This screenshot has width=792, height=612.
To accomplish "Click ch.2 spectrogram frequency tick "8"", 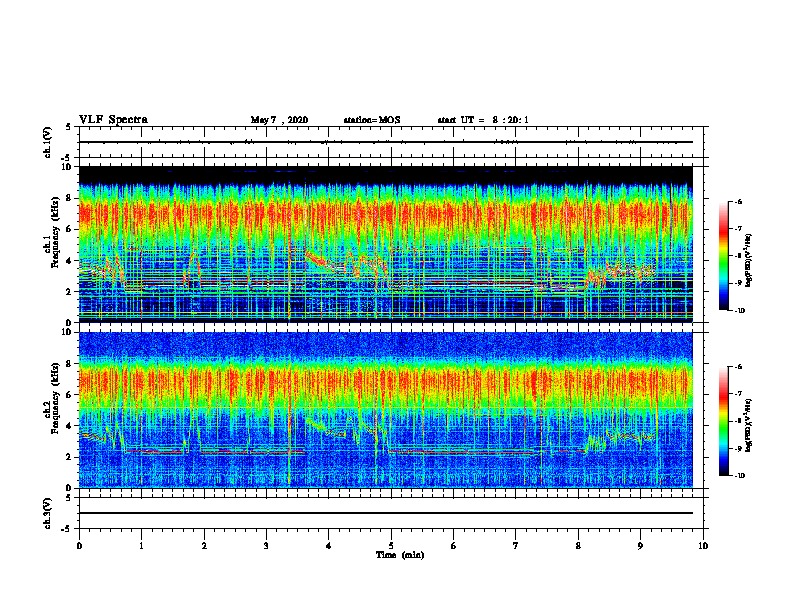I will pos(70,364).
